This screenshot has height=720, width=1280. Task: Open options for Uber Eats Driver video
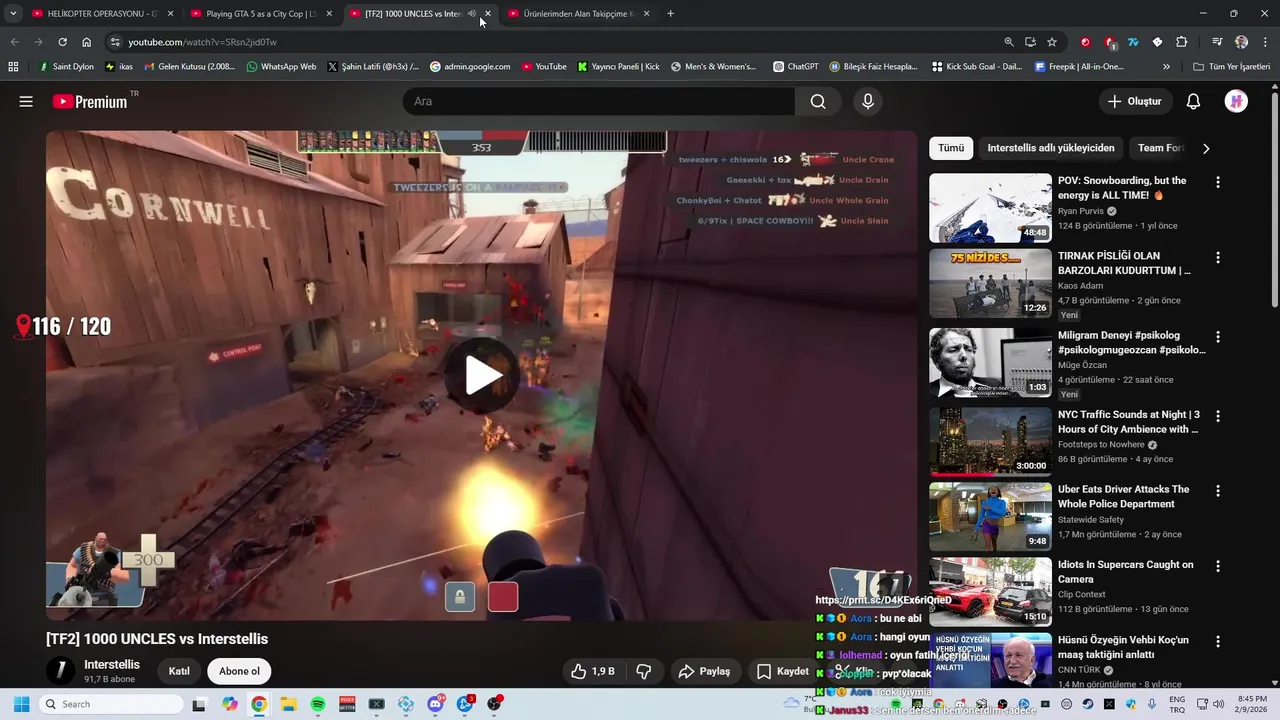(x=1217, y=491)
